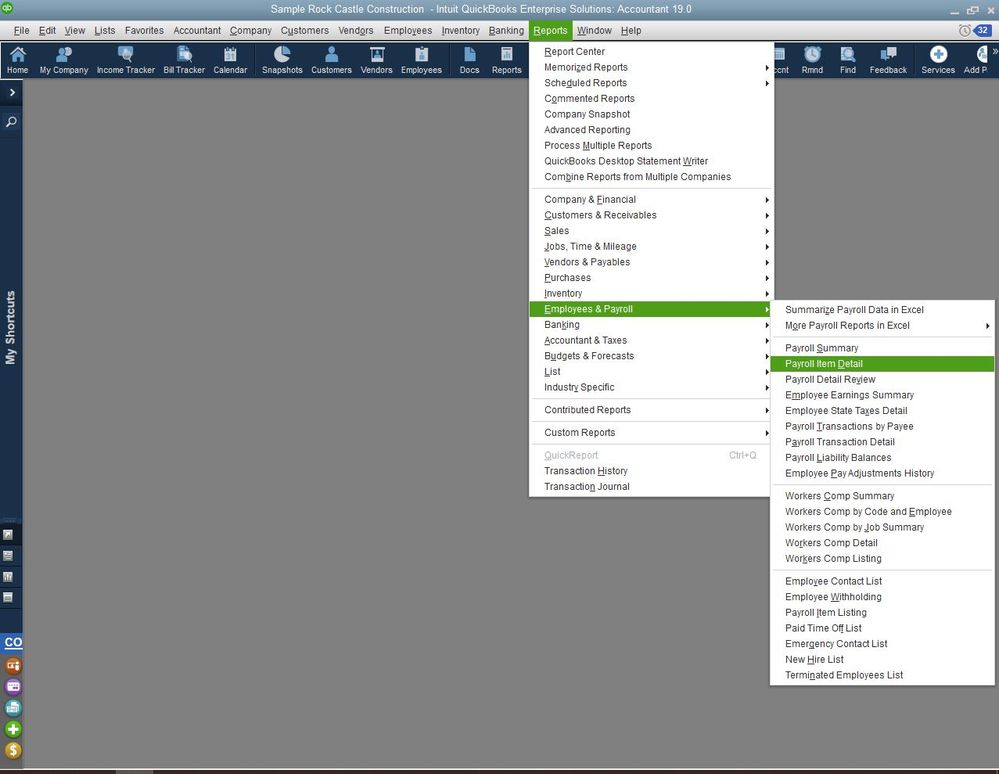Image resolution: width=999 pixels, height=774 pixels.
Task: Click the purple calendar sidebar icon
Action: 13,687
